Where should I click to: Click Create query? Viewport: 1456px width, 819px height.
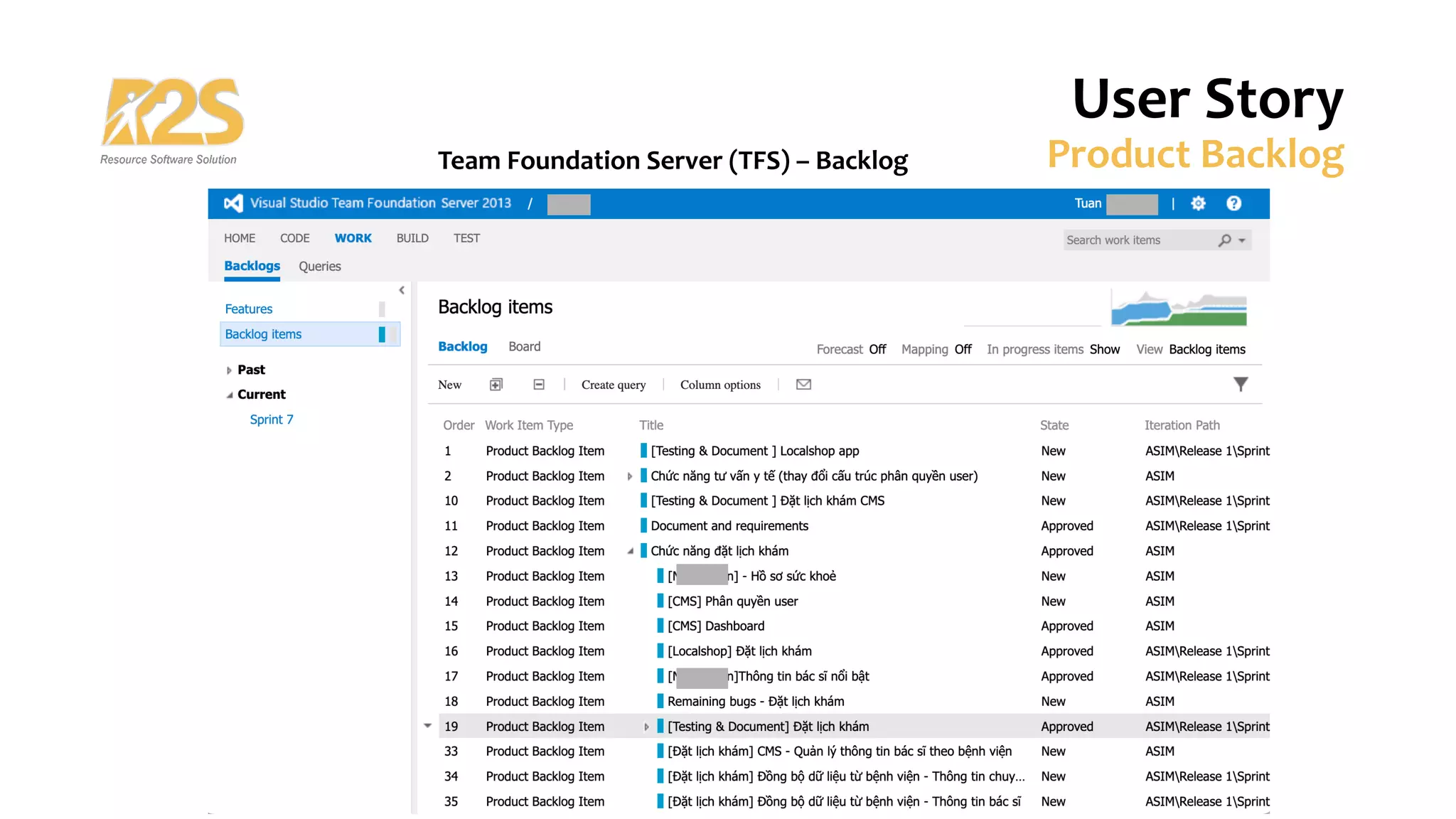click(x=614, y=385)
